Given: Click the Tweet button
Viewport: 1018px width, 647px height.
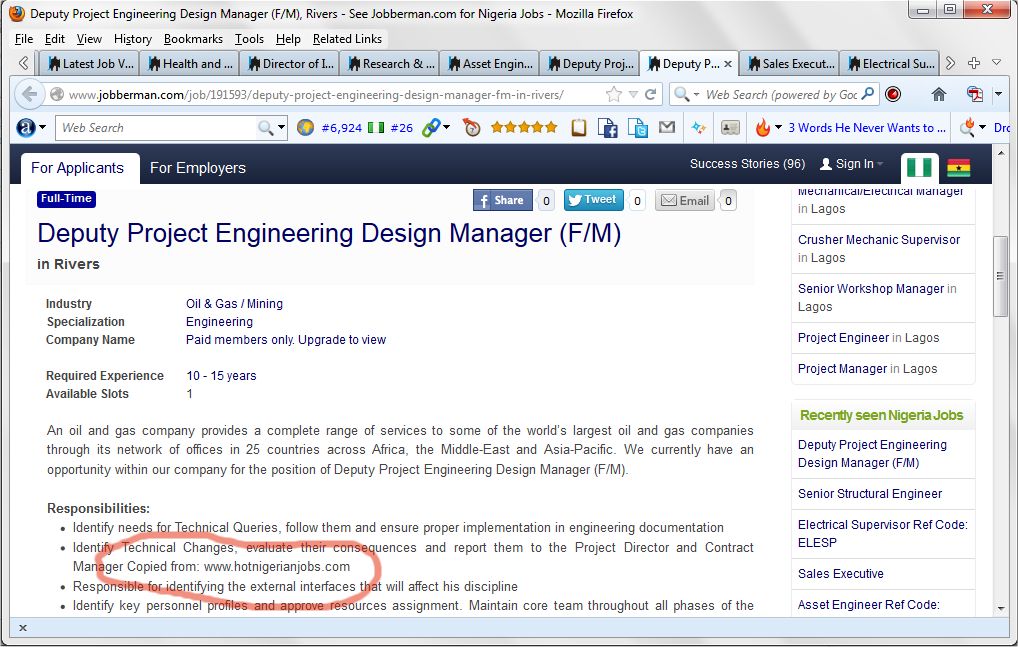Looking at the screenshot, I should click(x=593, y=200).
